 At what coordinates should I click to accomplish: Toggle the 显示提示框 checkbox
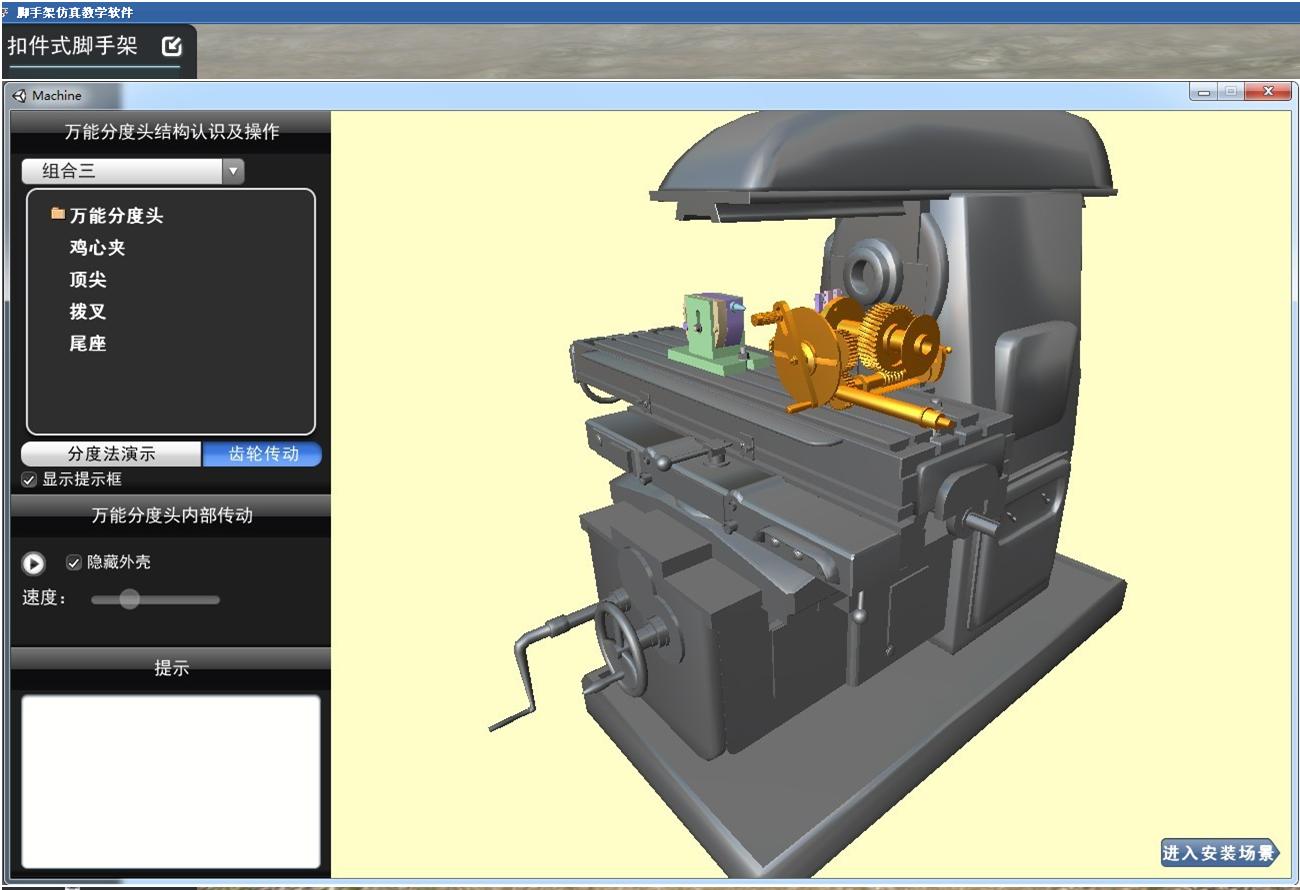pos(29,480)
